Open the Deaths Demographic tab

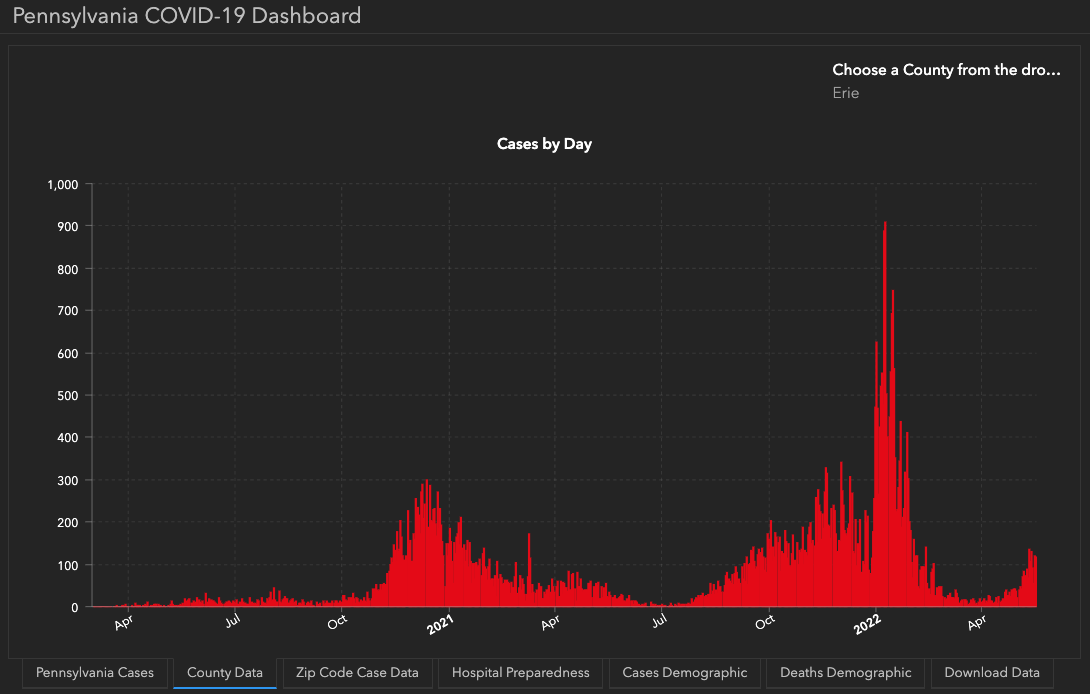(x=846, y=673)
